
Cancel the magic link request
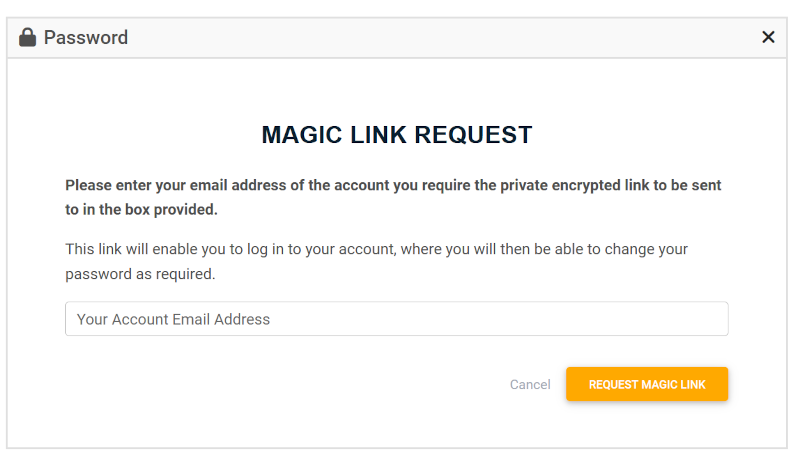coord(530,384)
